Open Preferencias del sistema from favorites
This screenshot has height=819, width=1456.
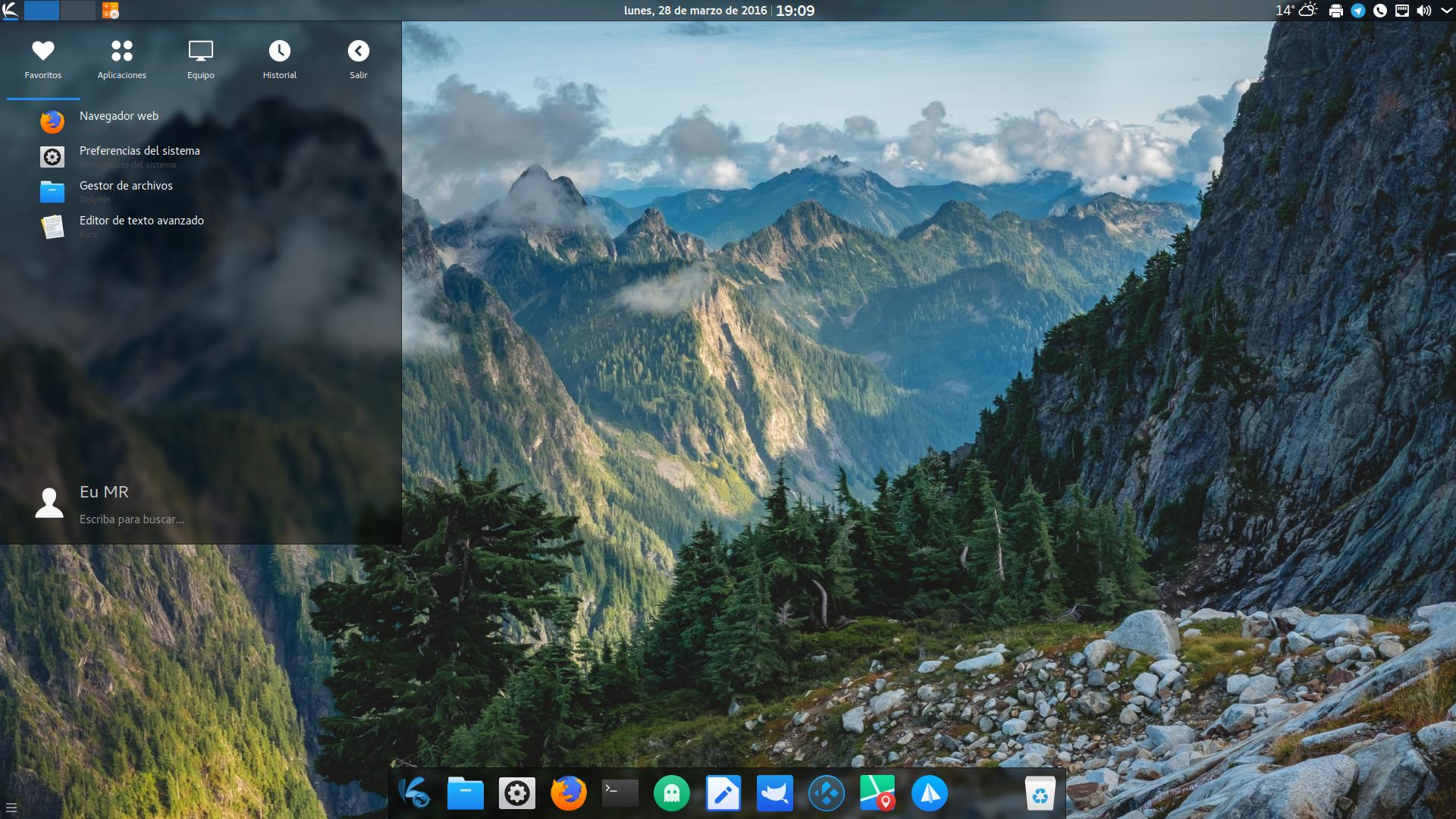click(x=201, y=156)
